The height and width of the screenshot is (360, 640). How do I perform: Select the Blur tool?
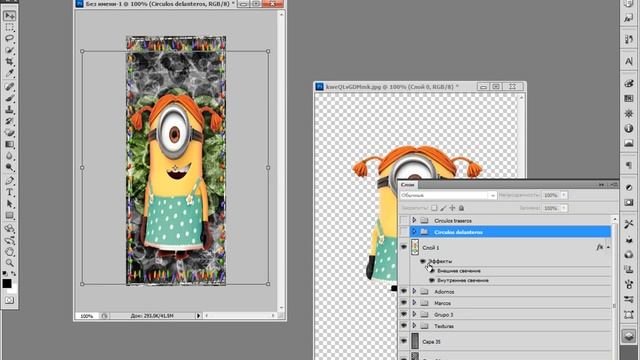tap(9, 156)
